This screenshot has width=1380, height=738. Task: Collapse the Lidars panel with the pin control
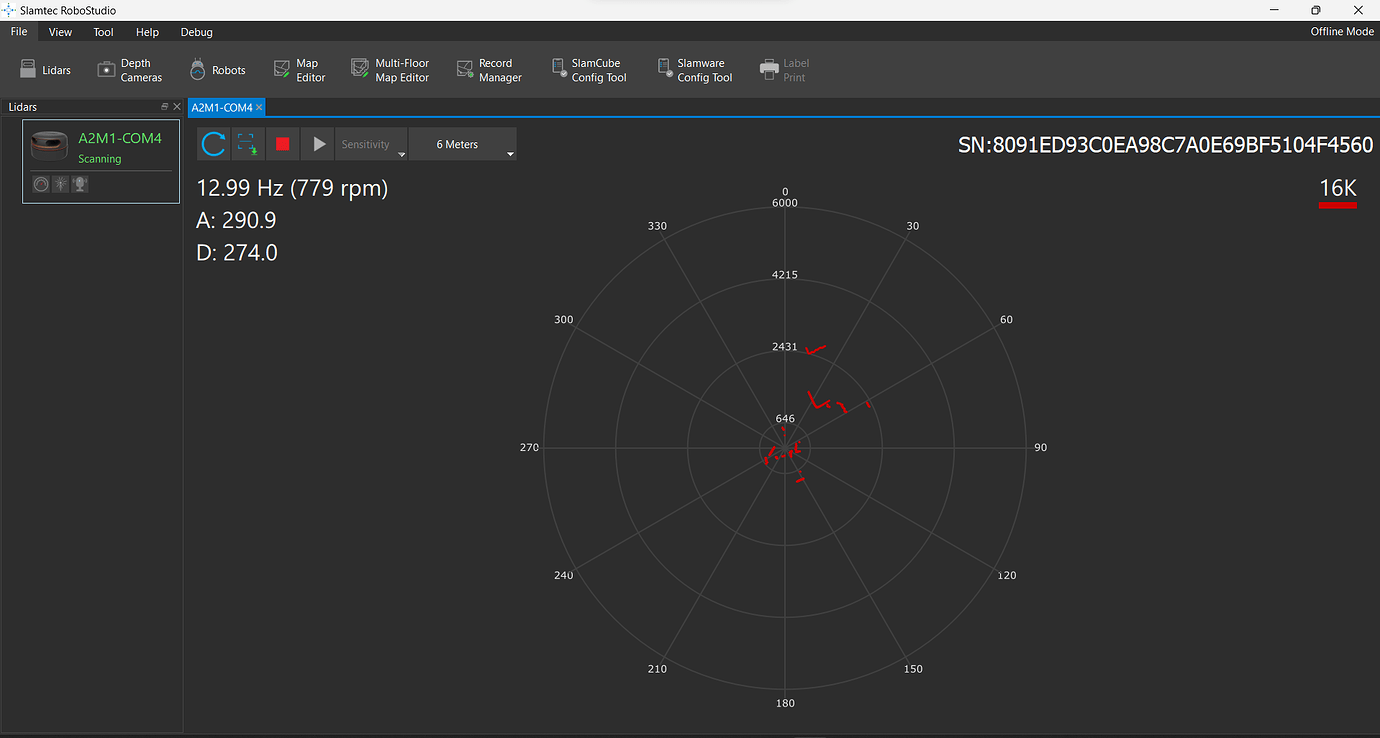tap(163, 106)
